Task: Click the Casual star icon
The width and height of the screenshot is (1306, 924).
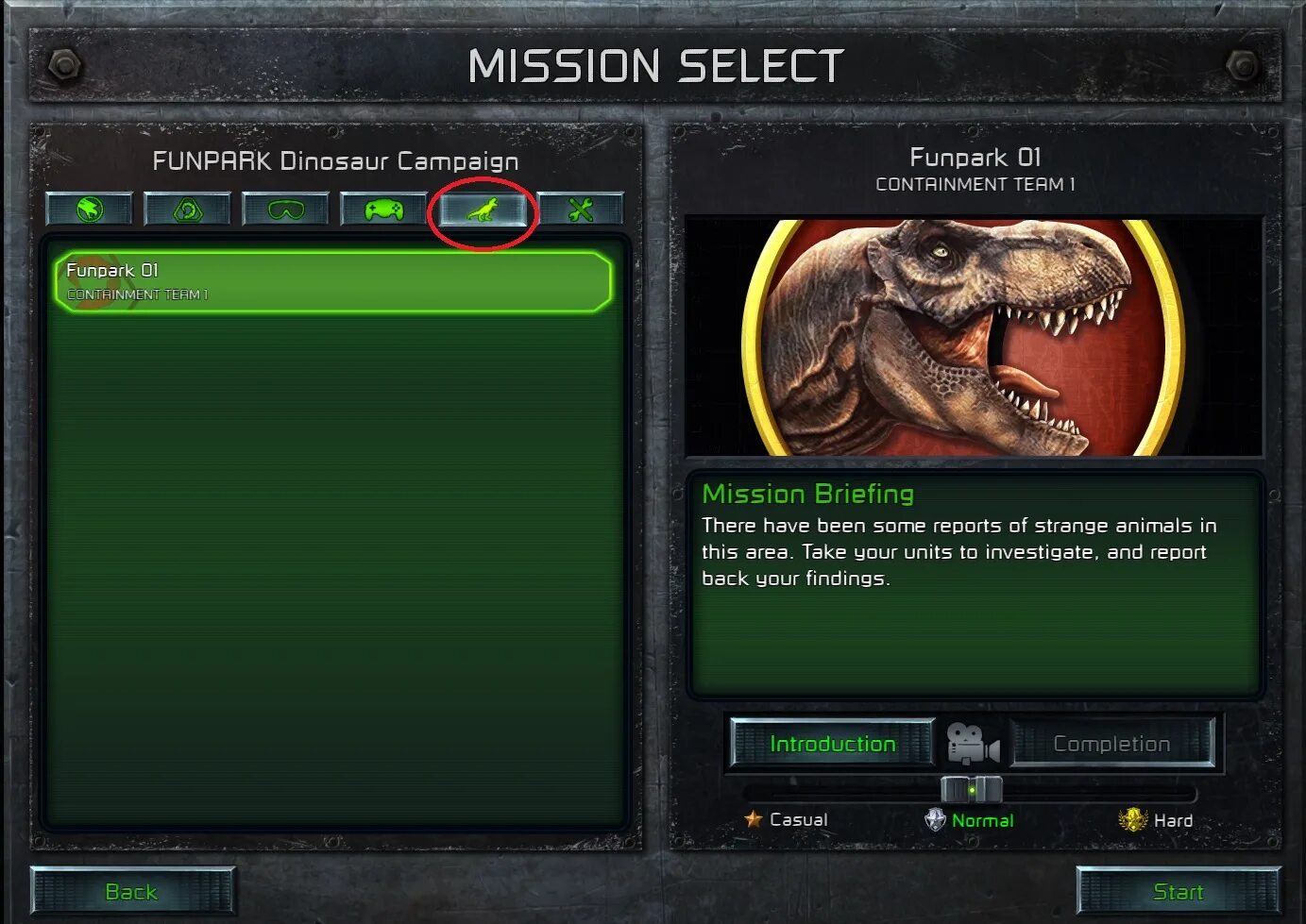Action: [753, 819]
